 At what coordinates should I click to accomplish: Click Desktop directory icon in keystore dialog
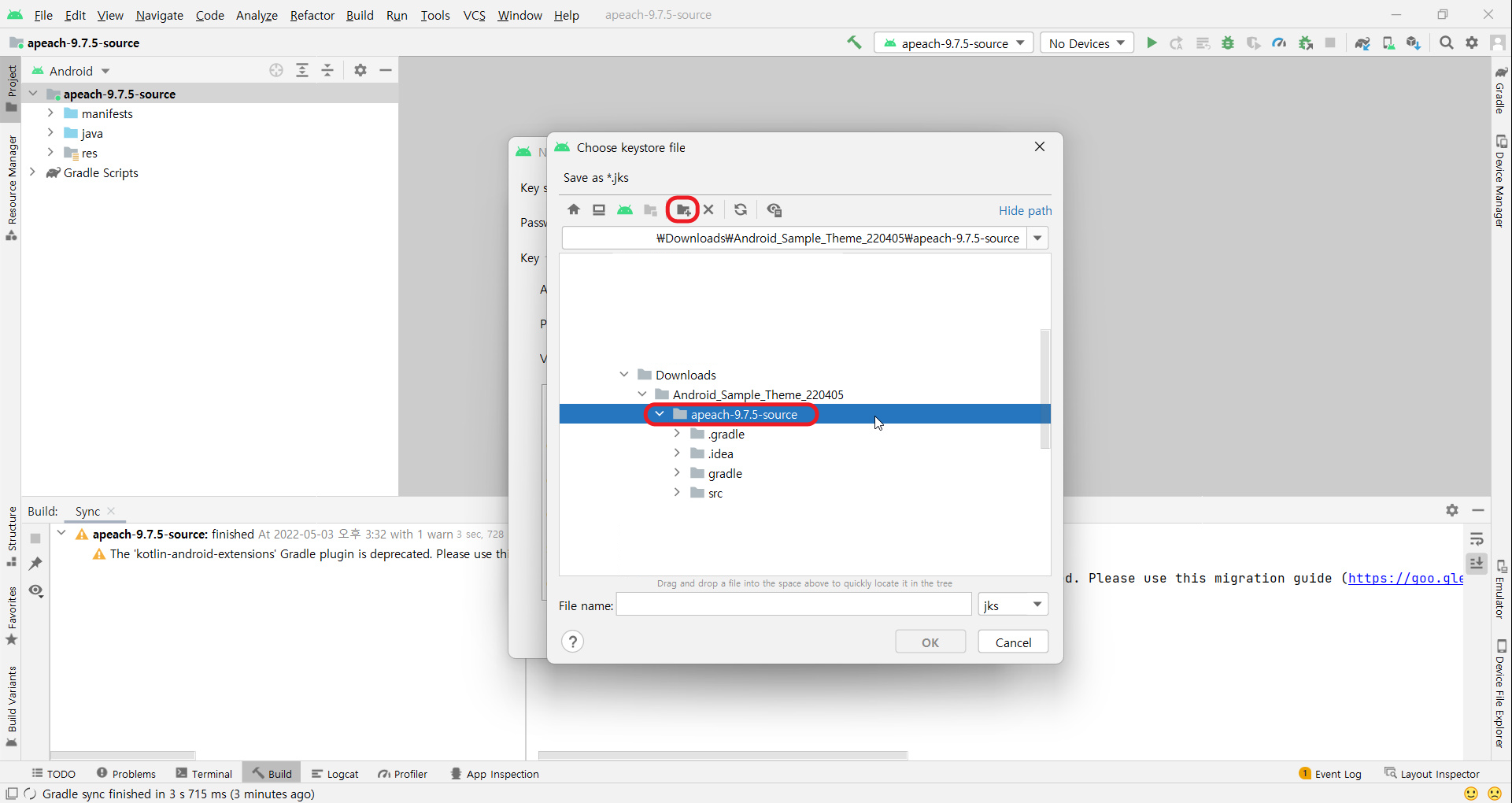tap(599, 209)
